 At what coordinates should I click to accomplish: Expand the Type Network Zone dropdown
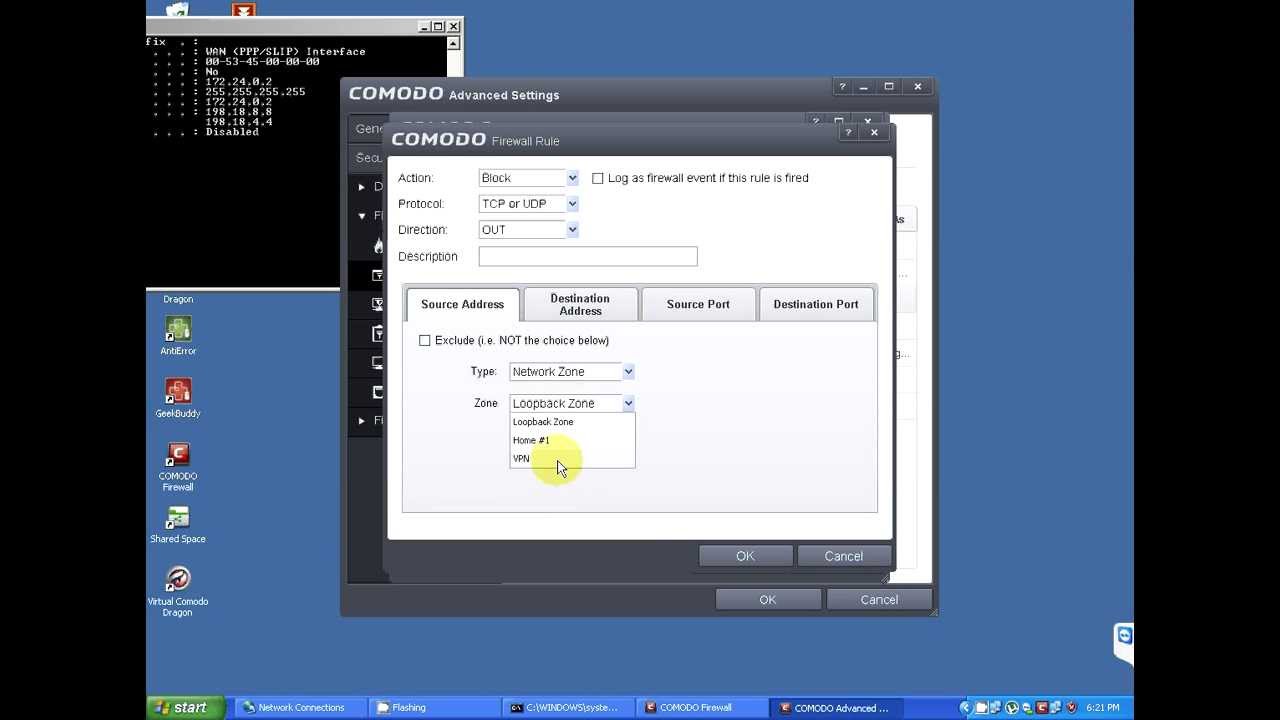(x=572, y=372)
